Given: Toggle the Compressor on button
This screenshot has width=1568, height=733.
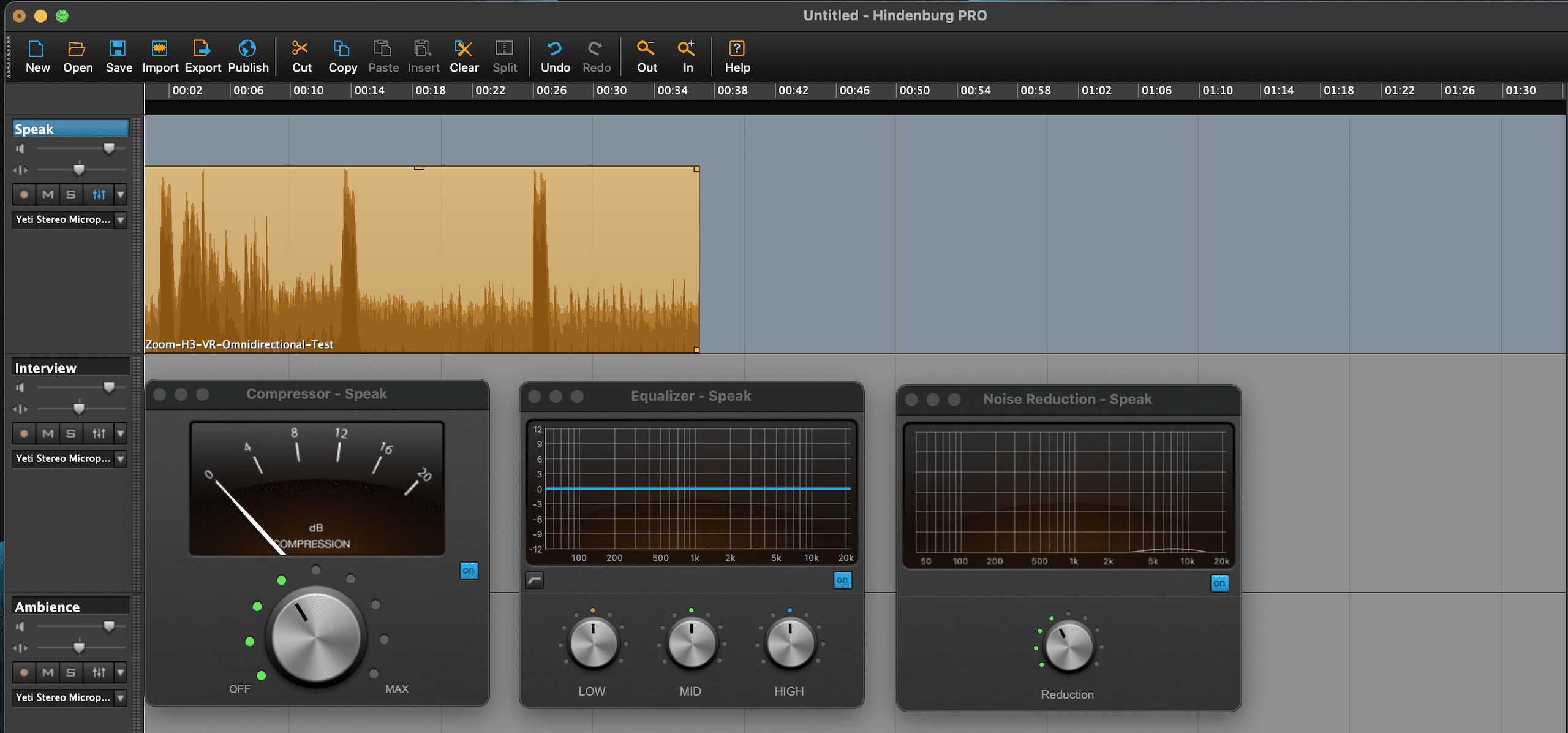Looking at the screenshot, I should point(469,571).
